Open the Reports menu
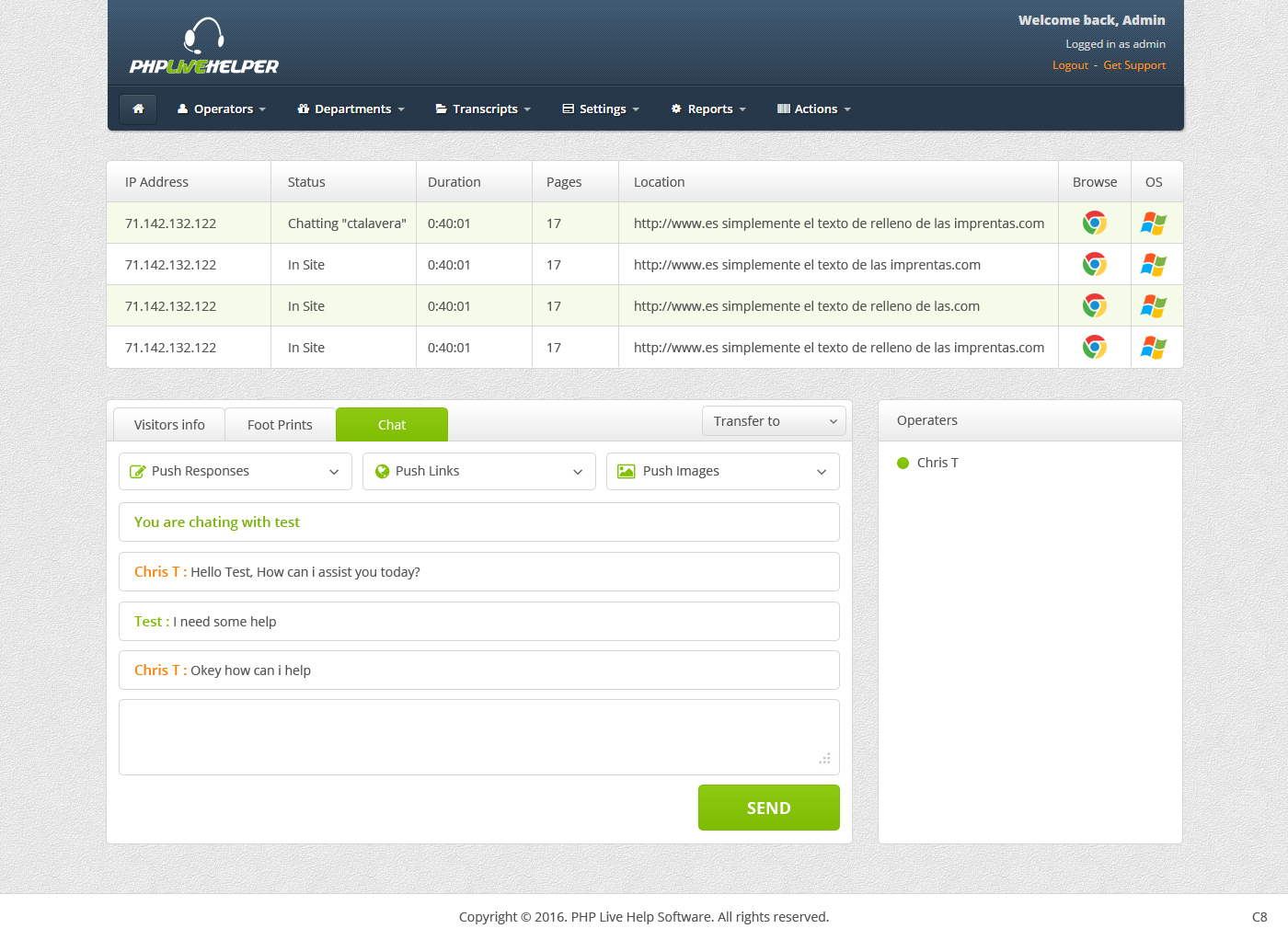Screen dimensions: 1288x940 click(x=708, y=109)
